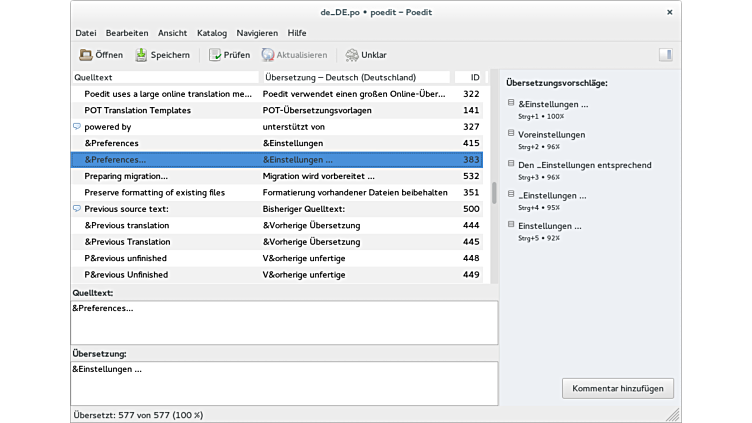This screenshot has width=752, height=423.
Task: Click the Kommentar hinzufügen button
Action: (x=618, y=388)
